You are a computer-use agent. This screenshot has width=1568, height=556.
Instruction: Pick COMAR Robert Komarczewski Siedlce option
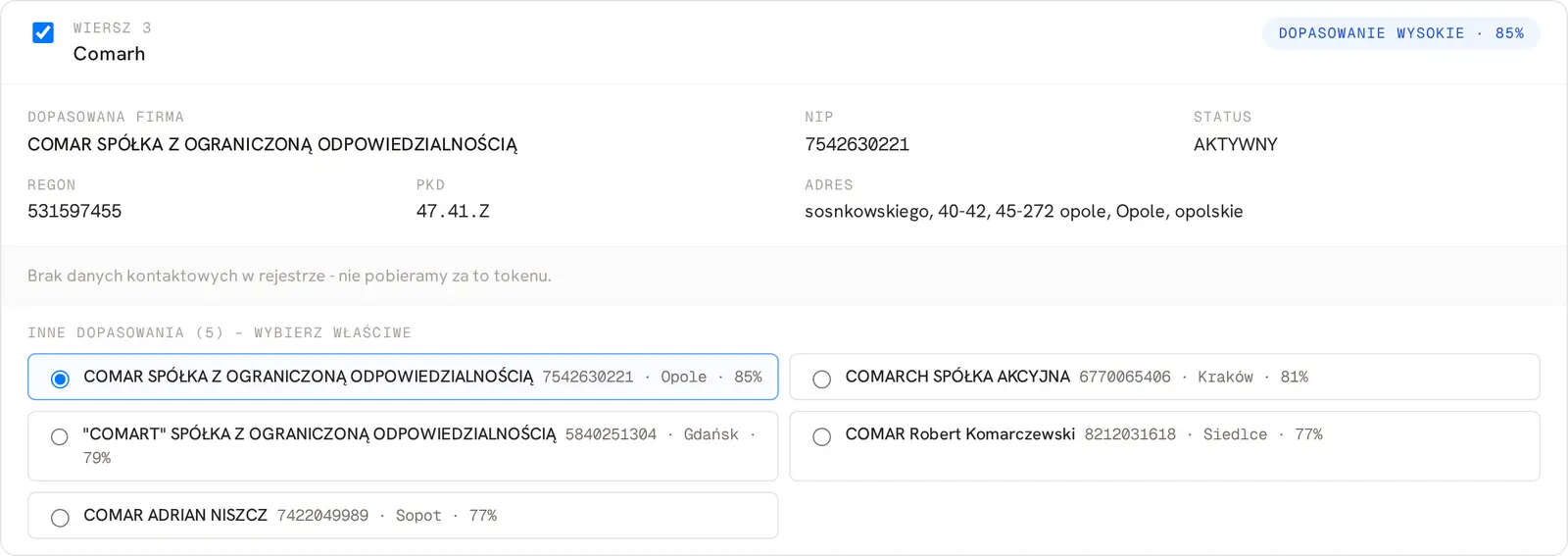click(821, 436)
